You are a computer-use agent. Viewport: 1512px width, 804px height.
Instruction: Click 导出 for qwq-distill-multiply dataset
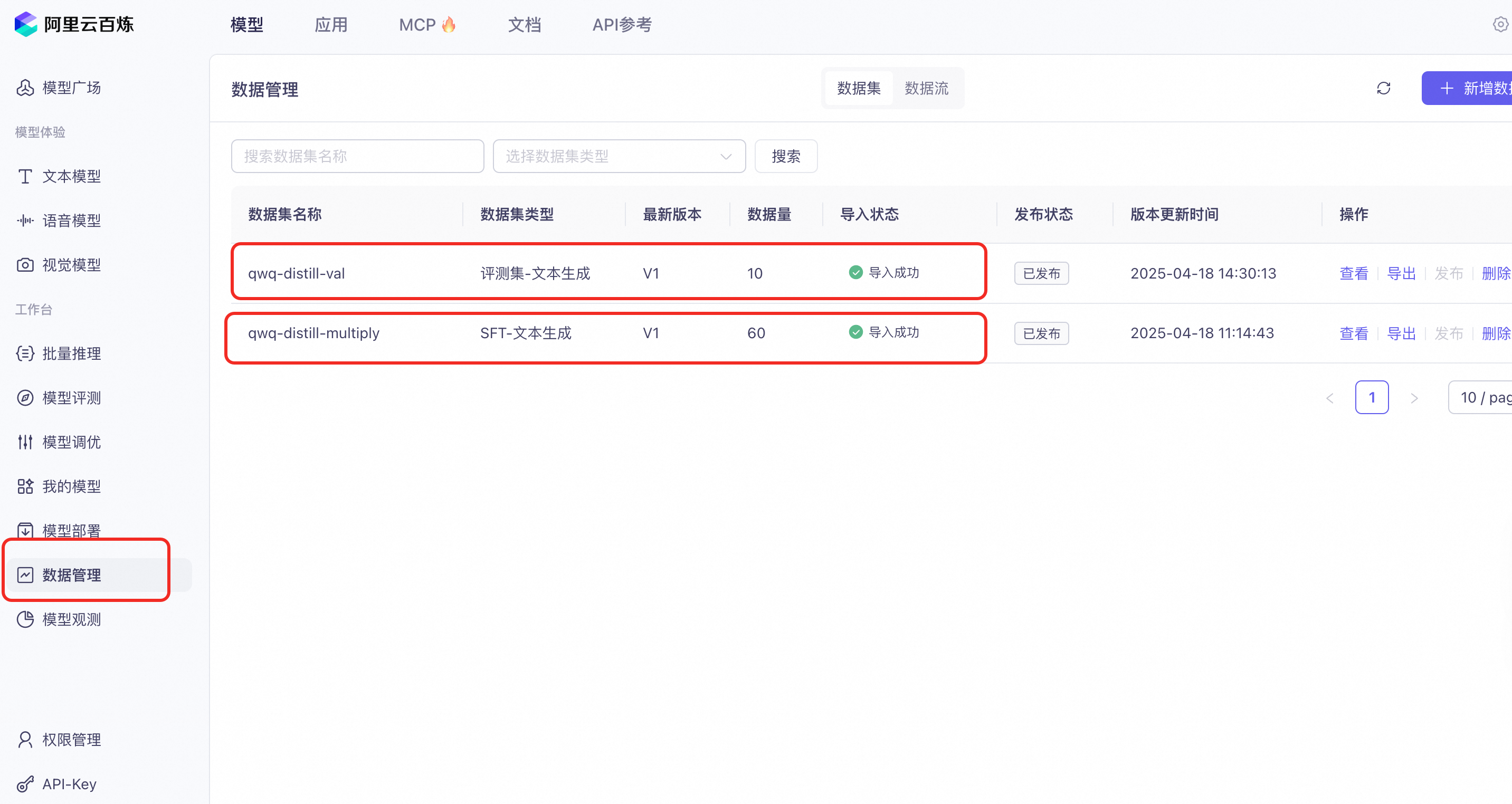1401,333
